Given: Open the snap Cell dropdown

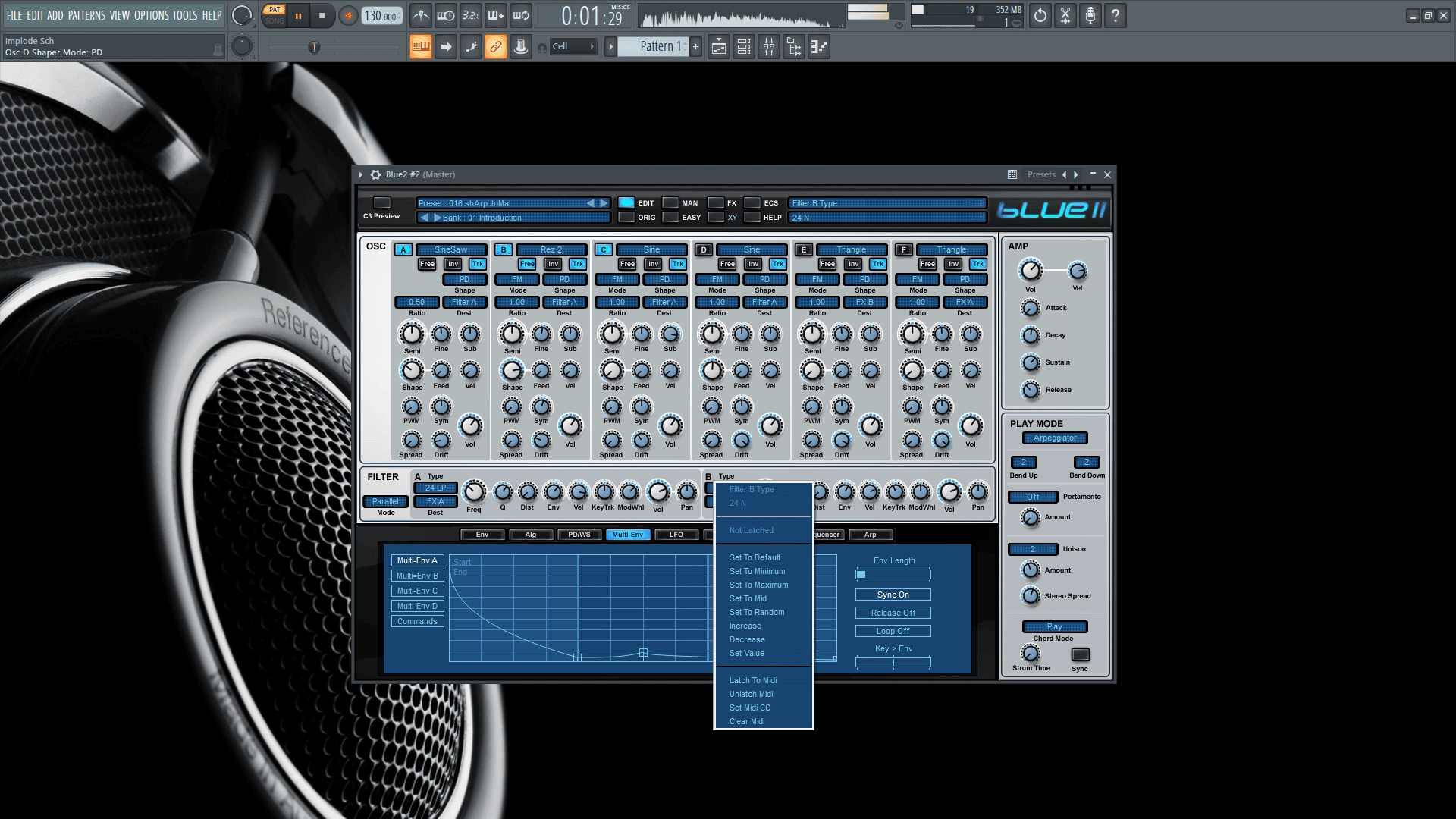Looking at the screenshot, I should click(x=573, y=47).
